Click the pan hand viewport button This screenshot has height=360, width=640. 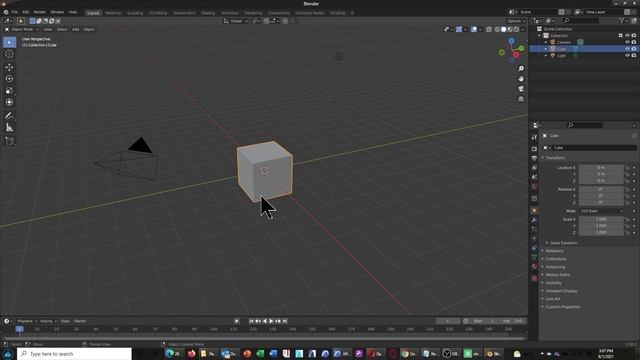pos(521,79)
